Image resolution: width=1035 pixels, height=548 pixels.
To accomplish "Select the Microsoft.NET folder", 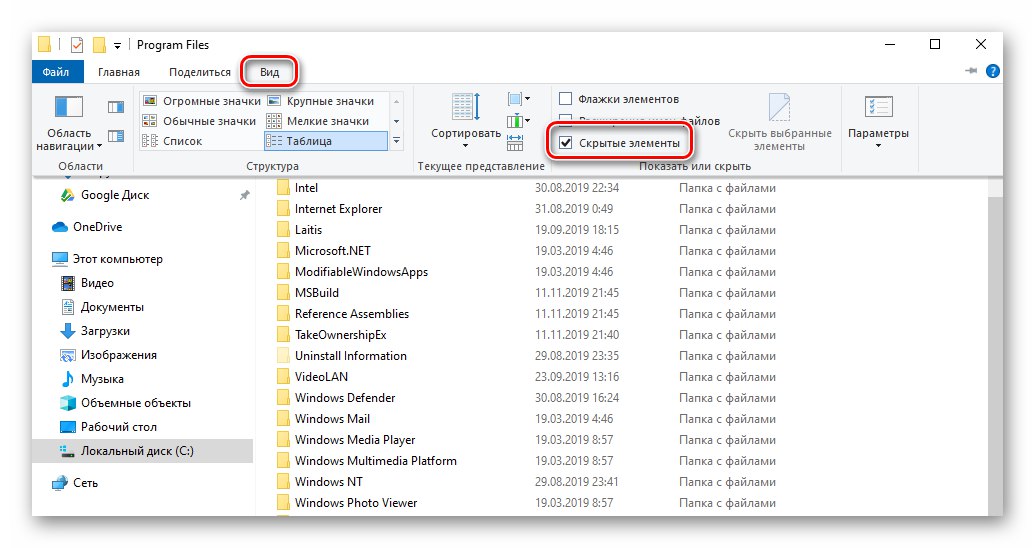I will tap(333, 251).
